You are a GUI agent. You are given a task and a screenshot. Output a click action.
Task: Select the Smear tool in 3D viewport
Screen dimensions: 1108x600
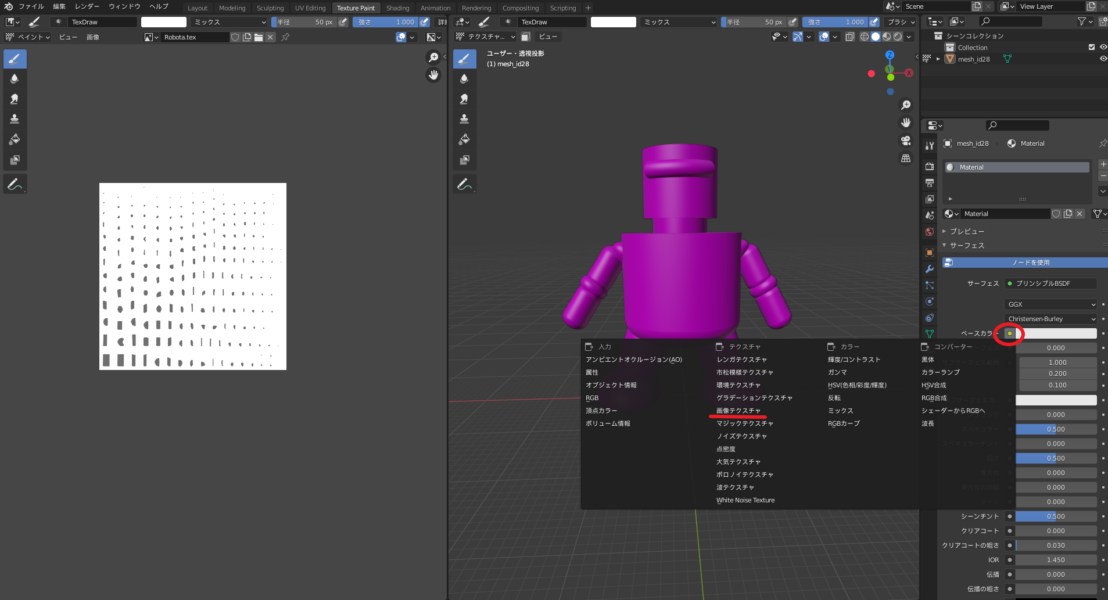pyautogui.click(x=464, y=99)
